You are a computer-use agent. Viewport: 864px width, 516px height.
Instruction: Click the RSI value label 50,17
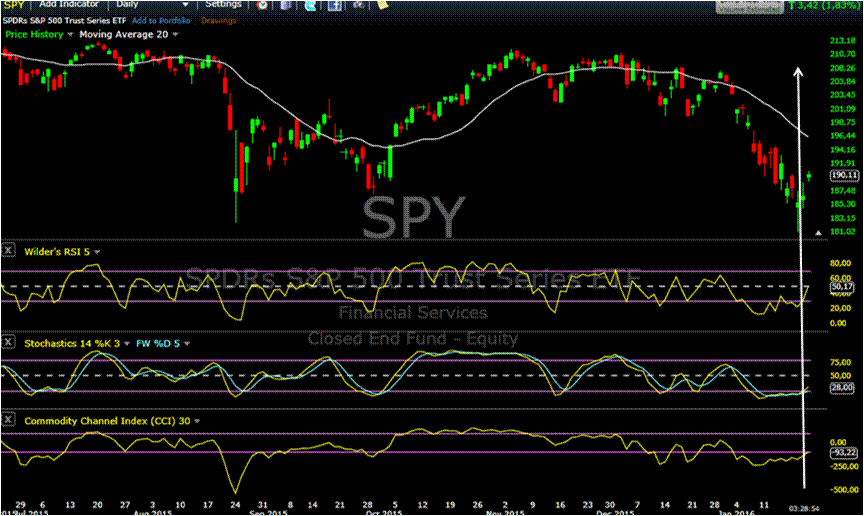(842, 287)
